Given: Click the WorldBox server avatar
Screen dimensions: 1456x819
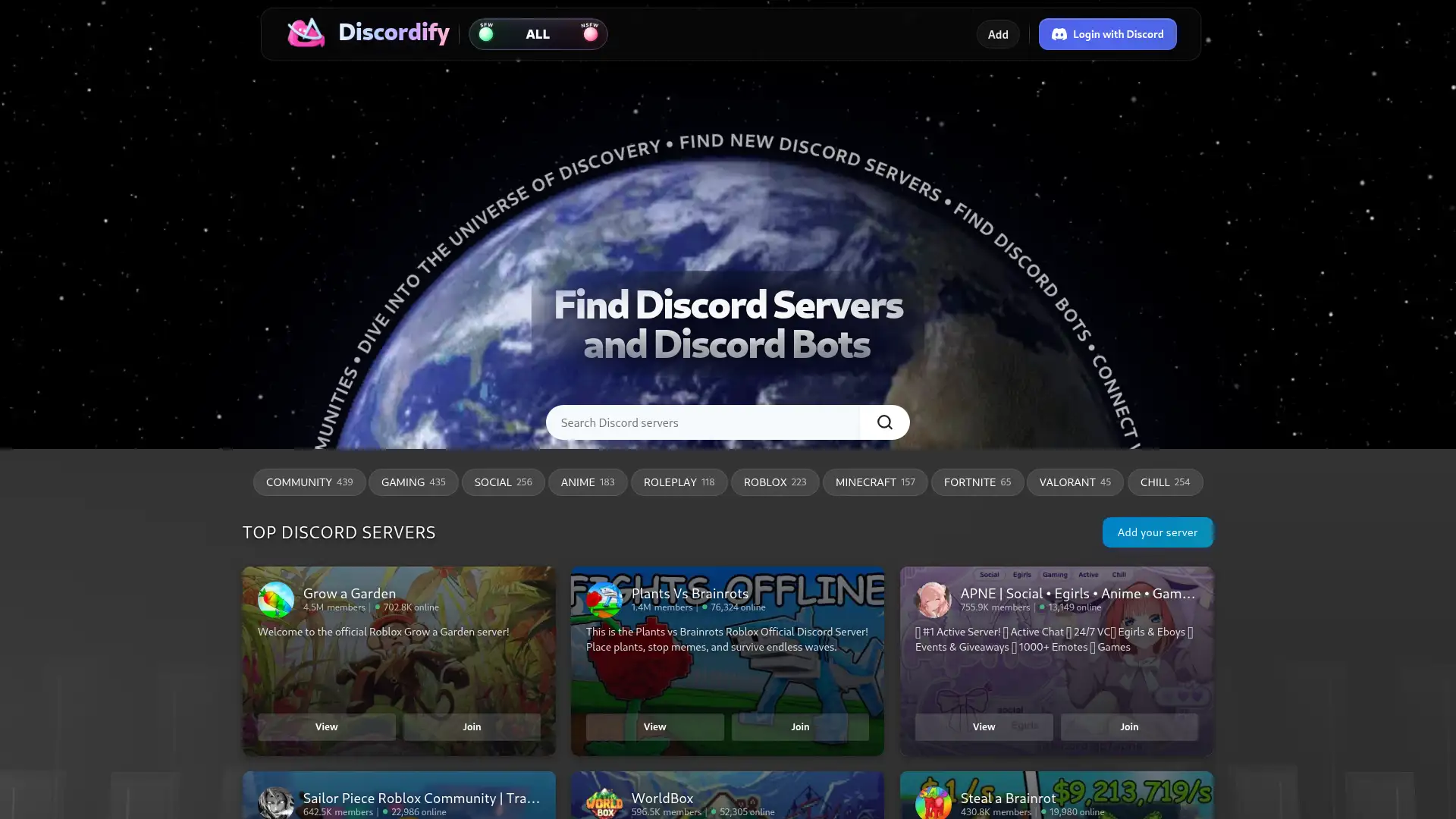Looking at the screenshot, I should pos(604,804).
